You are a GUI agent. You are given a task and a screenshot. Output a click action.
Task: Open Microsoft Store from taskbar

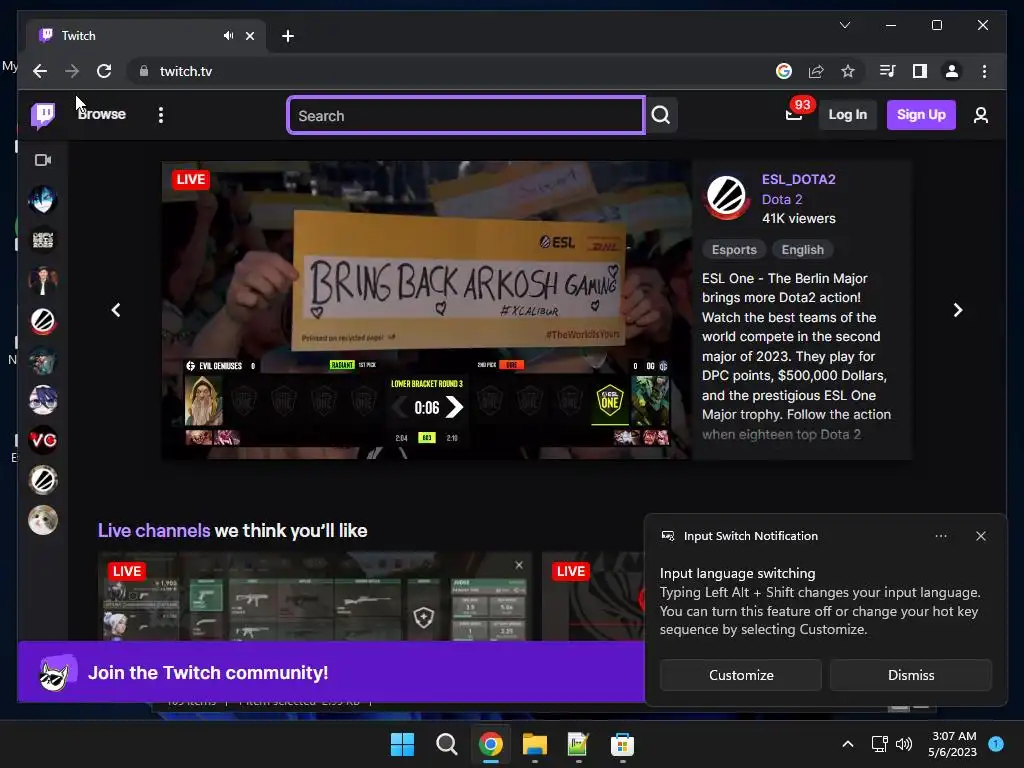(622, 744)
